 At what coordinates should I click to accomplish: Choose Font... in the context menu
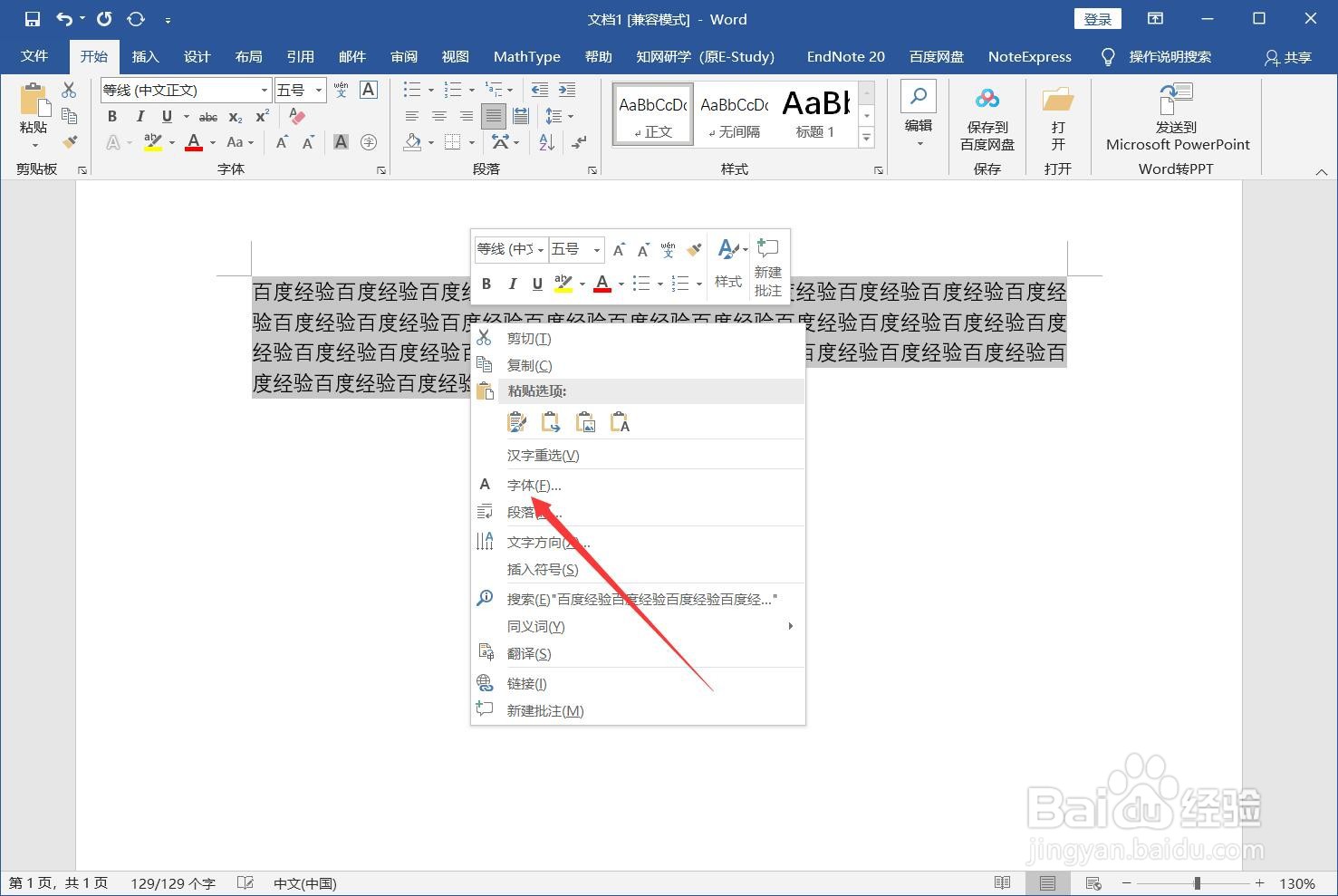[638, 485]
